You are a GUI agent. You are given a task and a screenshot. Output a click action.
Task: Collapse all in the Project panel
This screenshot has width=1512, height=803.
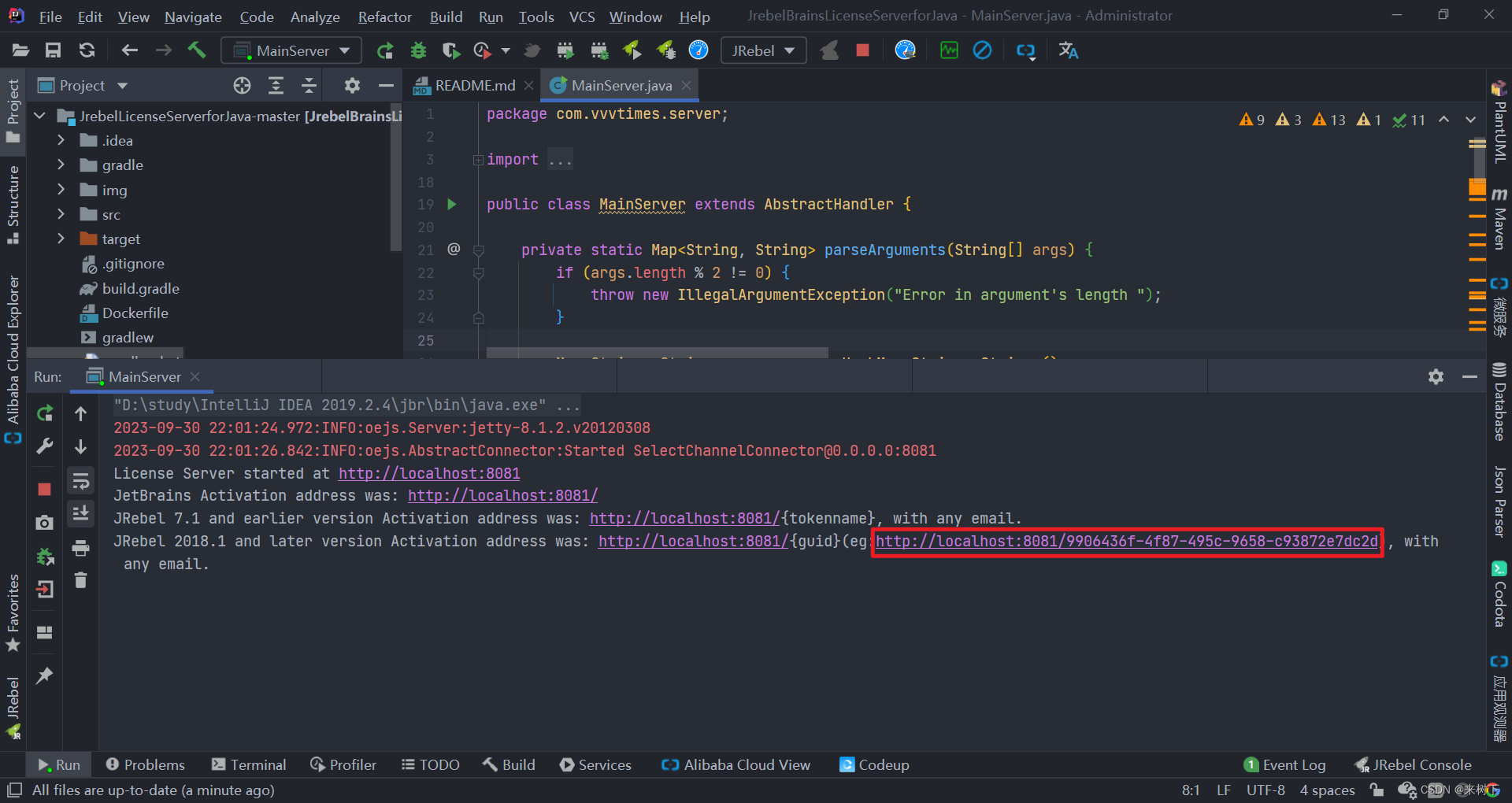click(309, 86)
